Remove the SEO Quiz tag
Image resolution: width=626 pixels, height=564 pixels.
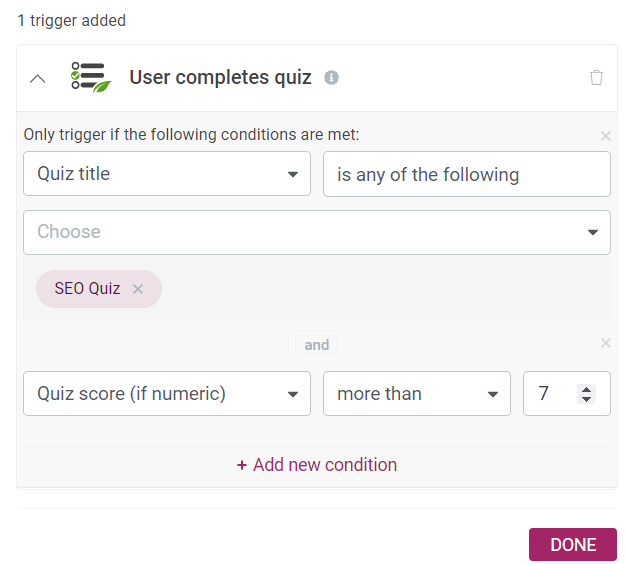pos(138,289)
